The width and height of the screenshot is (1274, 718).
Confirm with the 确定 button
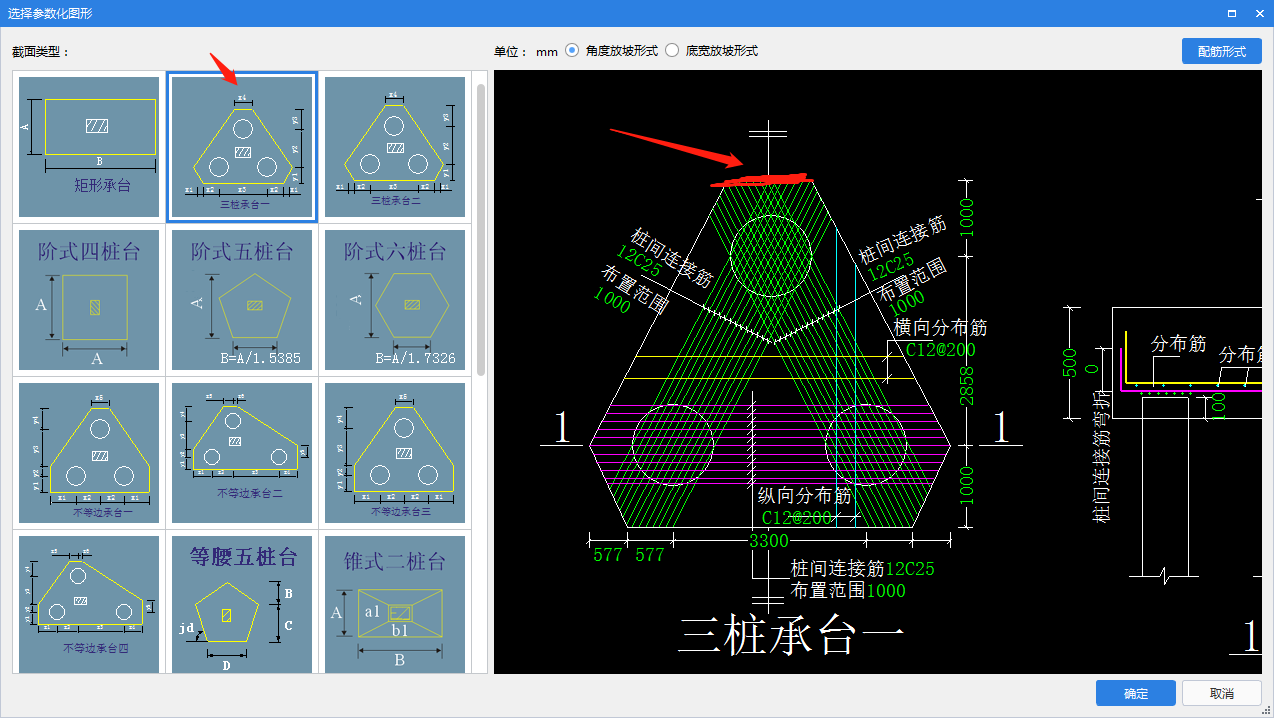coord(1136,693)
